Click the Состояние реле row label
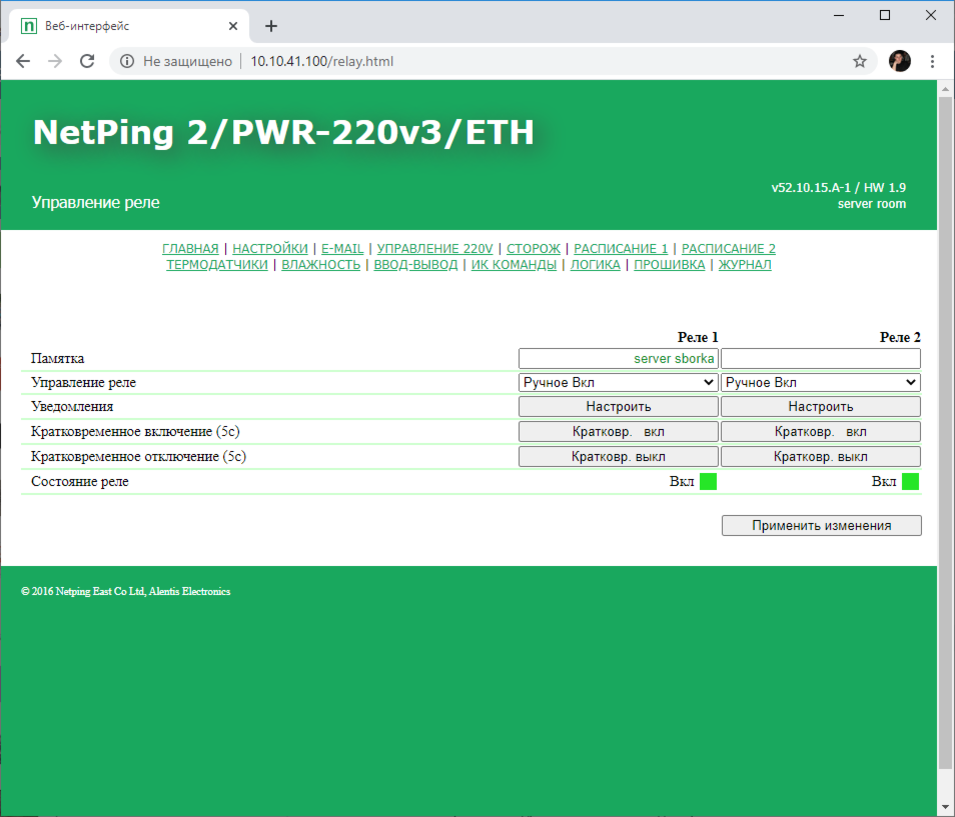Screen dimensions: 955x817 [x=80, y=481]
